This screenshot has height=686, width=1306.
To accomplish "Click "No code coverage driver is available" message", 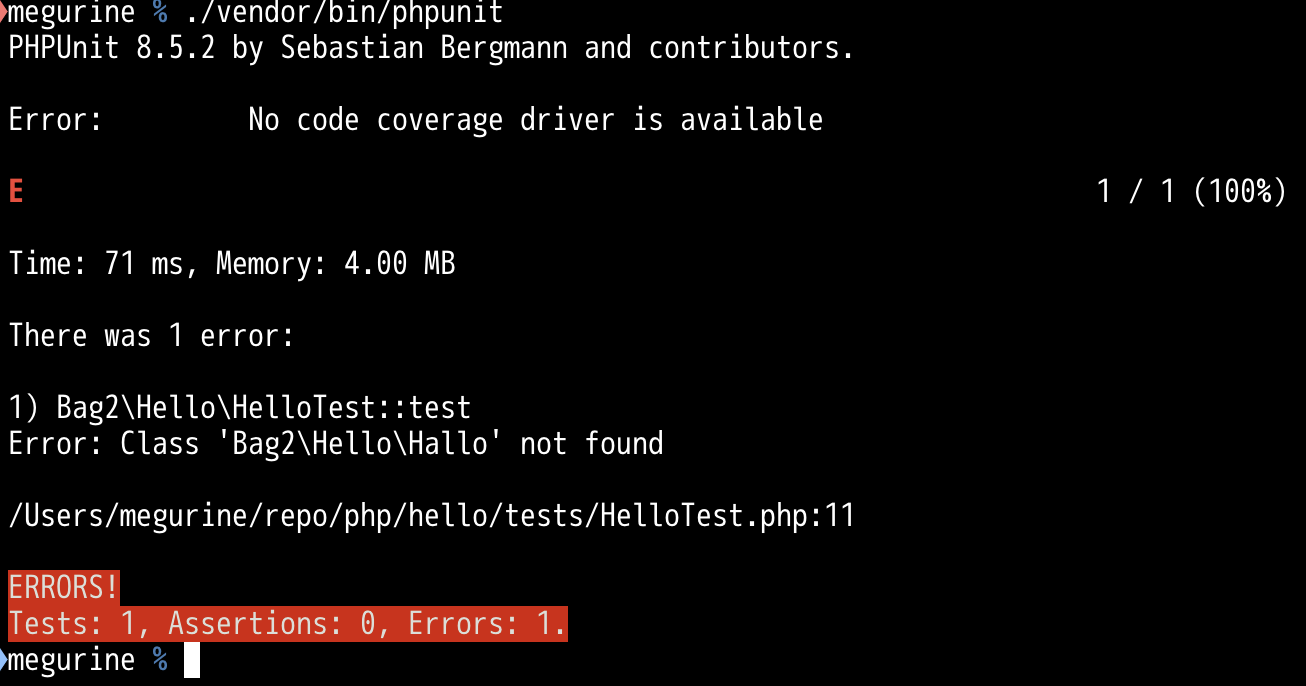I will [x=535, y=120].
